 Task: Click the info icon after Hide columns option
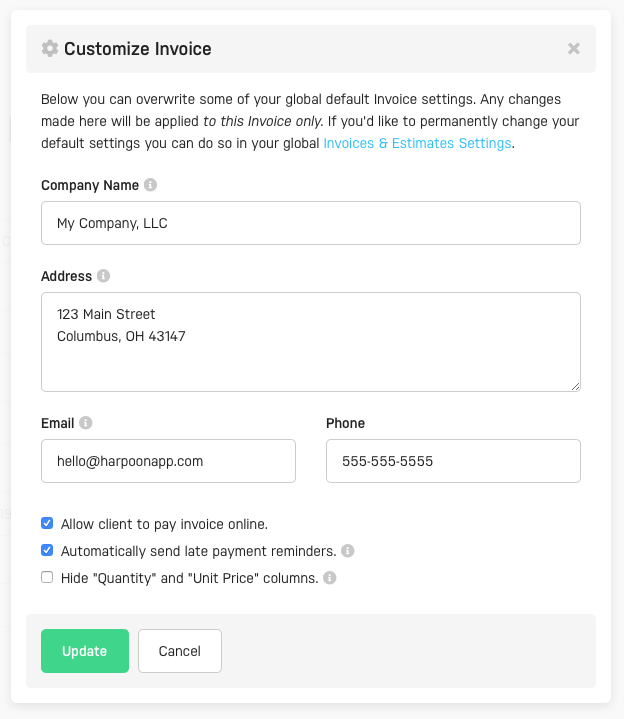[x=330, y=578]
